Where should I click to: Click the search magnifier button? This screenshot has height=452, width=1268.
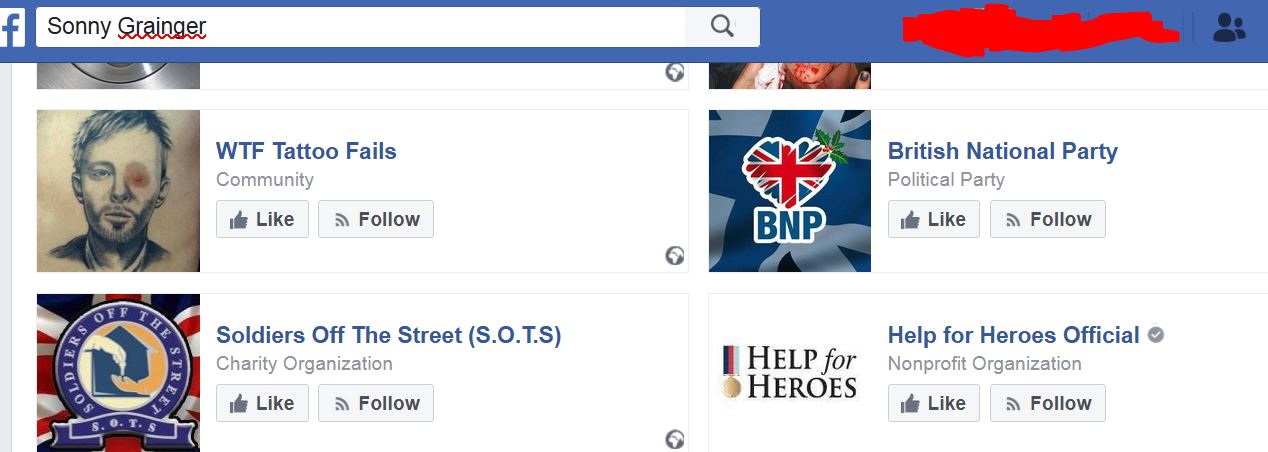click(x=722, y=27)
